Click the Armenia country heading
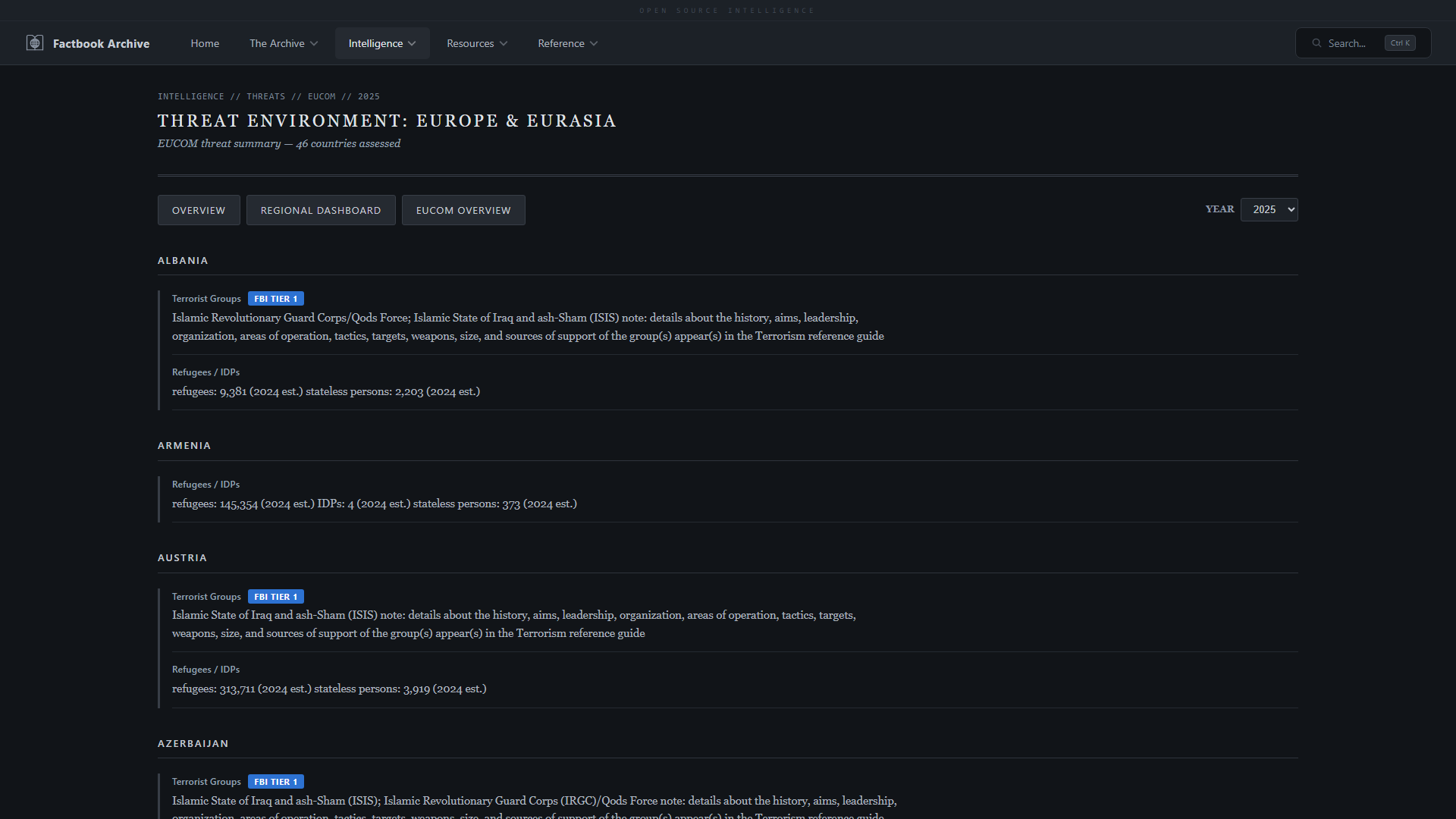This screenshot has height=819, width=1456. 184,446
